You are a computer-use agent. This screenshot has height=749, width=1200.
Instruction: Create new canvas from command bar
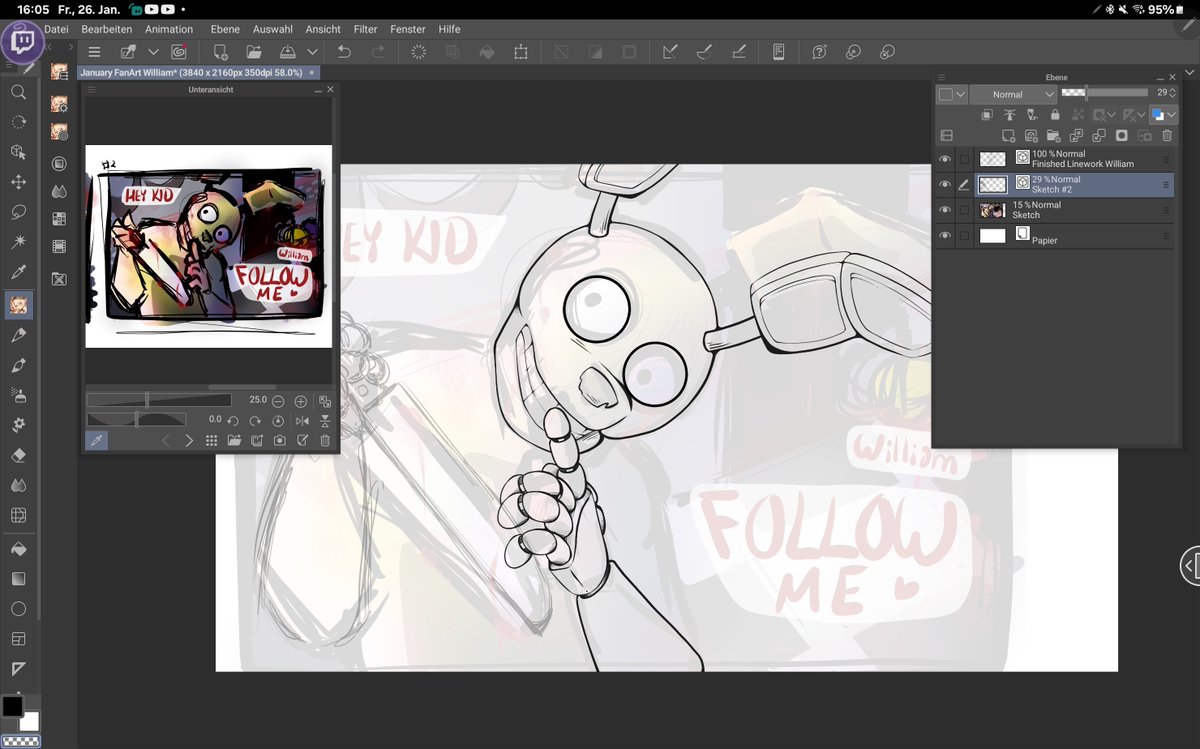click(220, 52)
